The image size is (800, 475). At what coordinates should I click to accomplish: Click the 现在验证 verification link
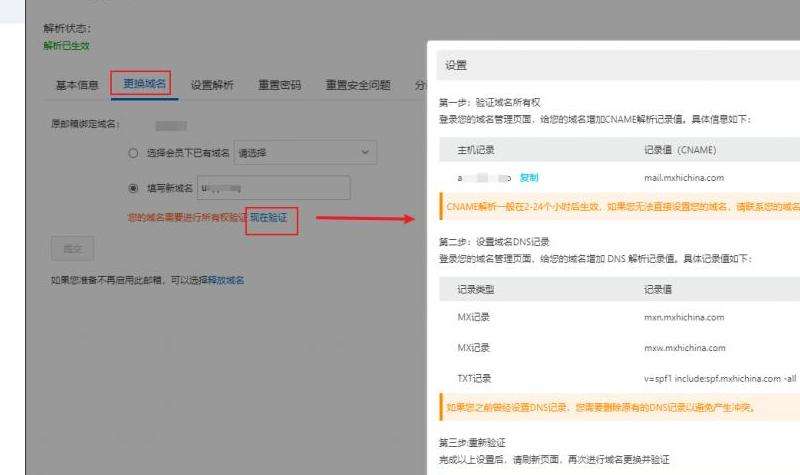[268, 217]
